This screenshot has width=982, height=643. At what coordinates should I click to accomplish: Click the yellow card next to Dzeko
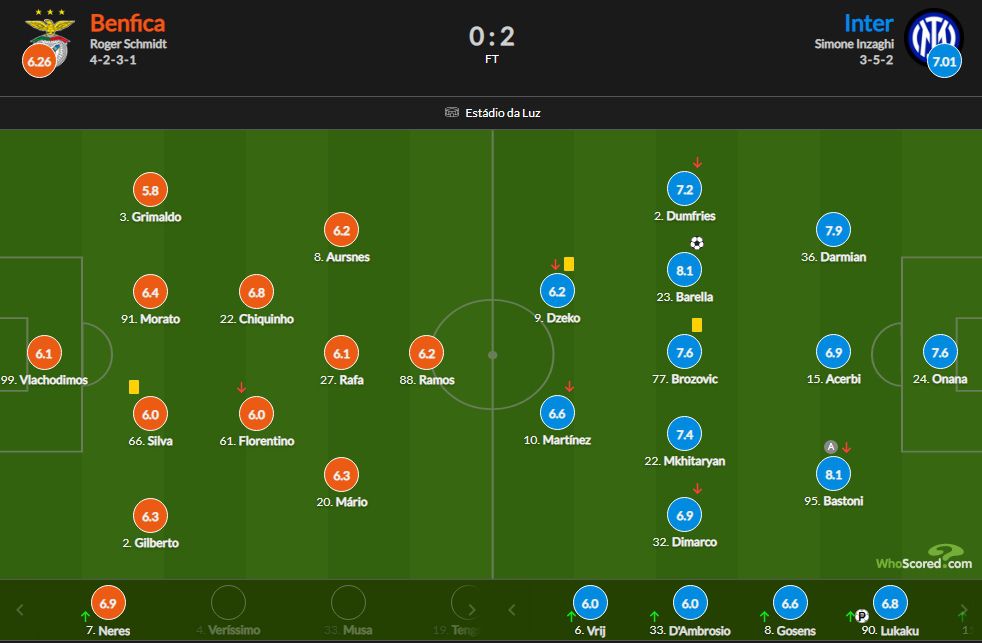click(569, 264)
